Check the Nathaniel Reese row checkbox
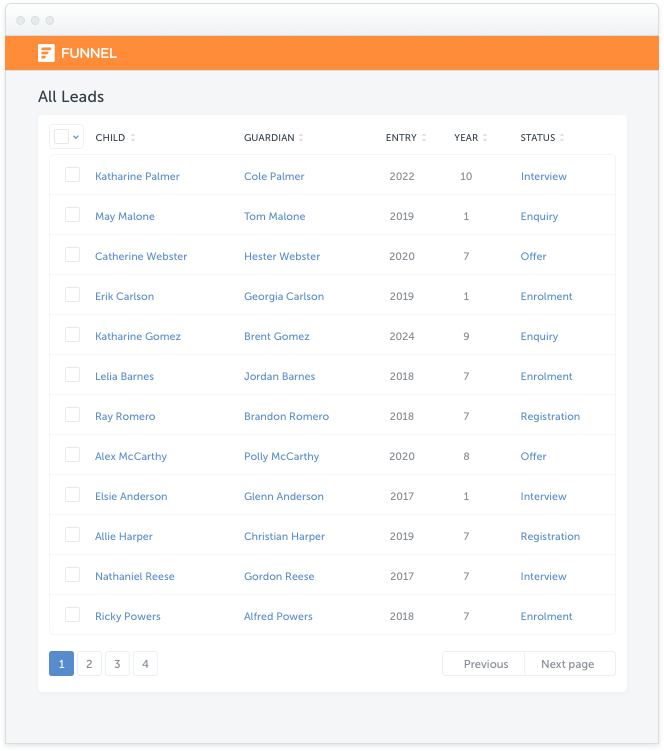 tap(72, 575)
